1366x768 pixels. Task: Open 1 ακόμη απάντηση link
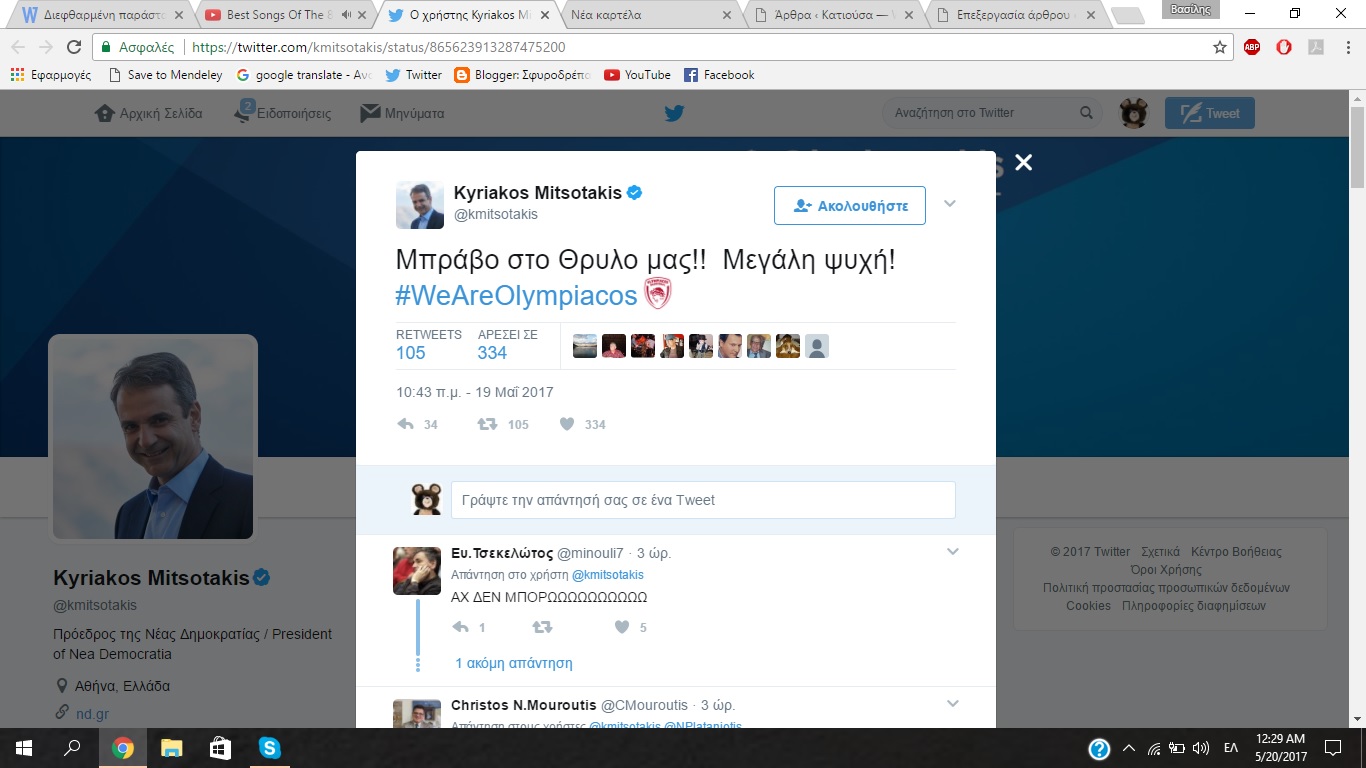tap(513, 663)
